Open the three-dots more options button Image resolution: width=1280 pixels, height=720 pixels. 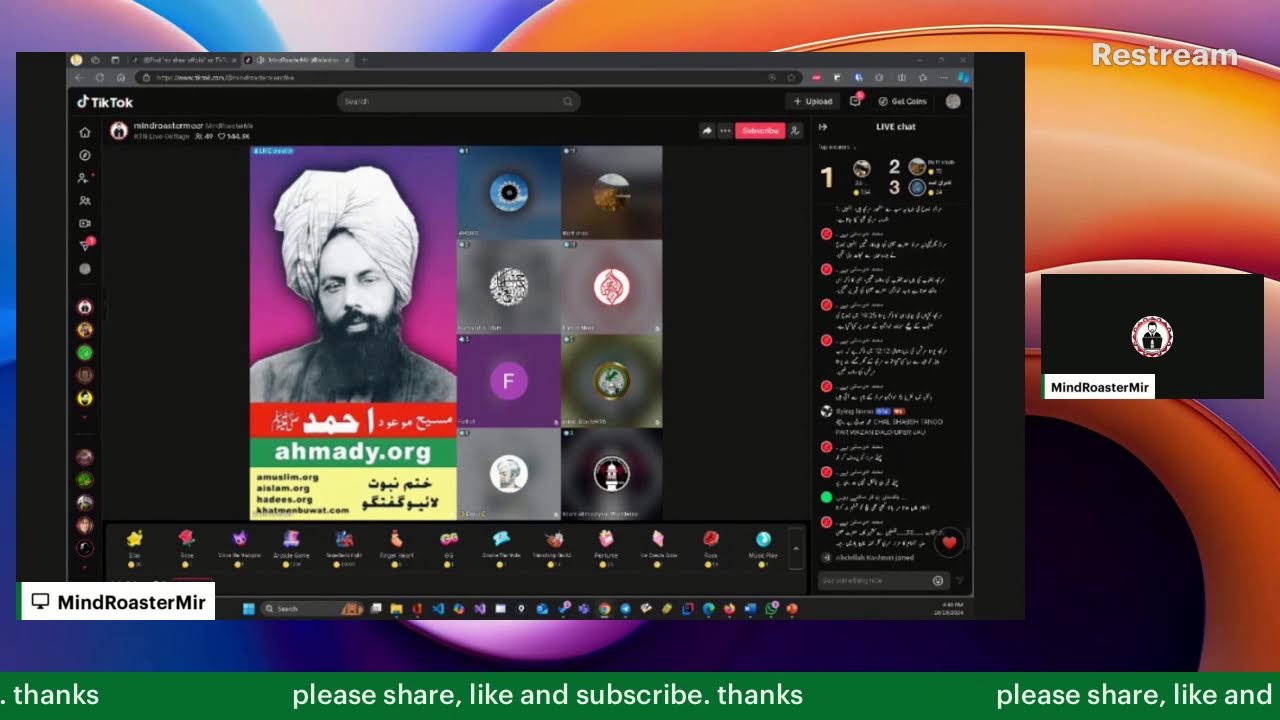(x=725, y=131)
